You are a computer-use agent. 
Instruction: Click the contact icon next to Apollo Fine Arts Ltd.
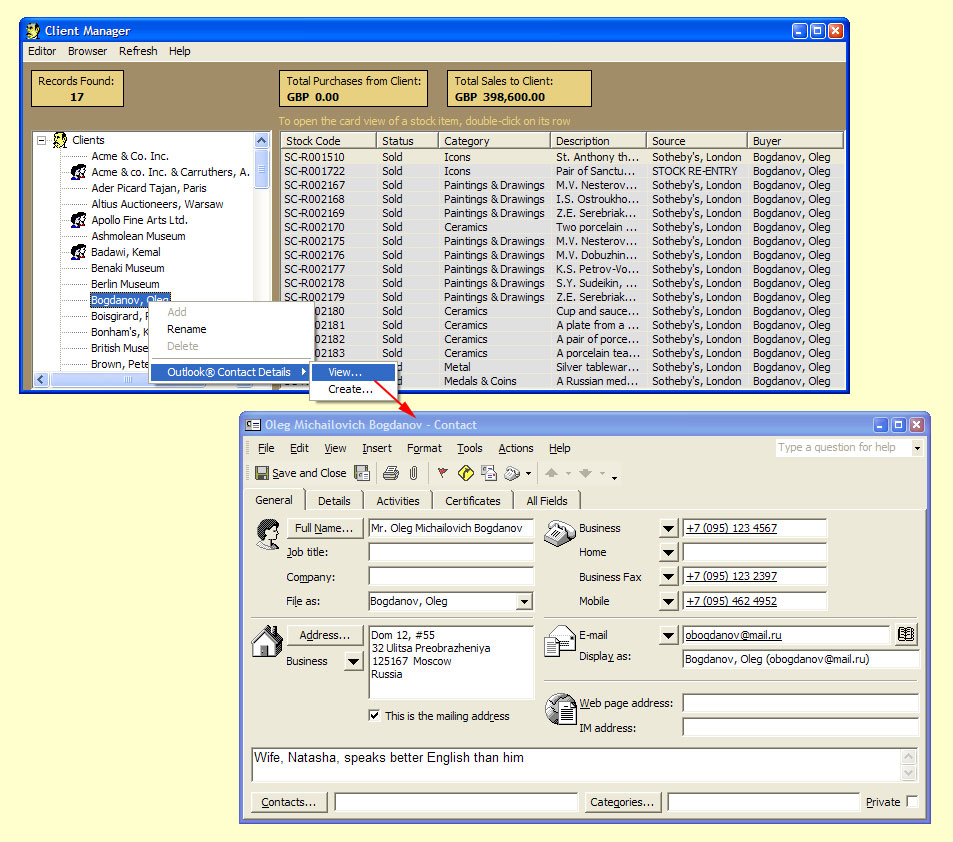pyautogui.click(x=78, y=219)
